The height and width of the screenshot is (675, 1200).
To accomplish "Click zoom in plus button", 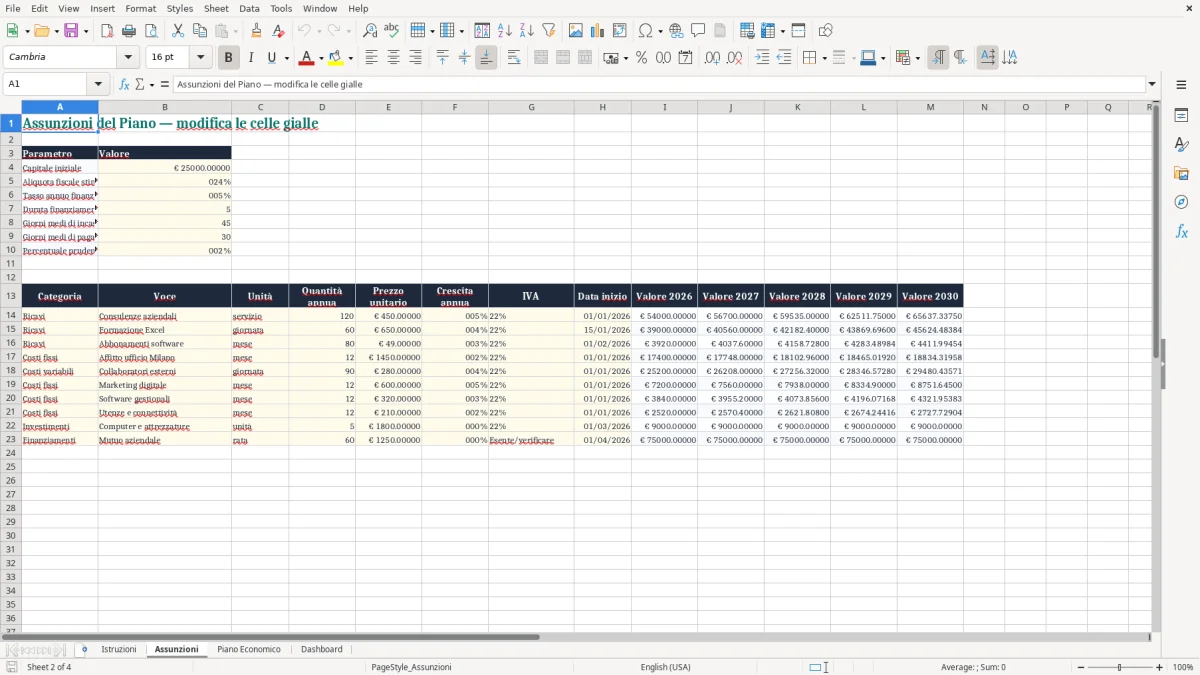I will pyautogui.click(x=1160, y=667).
